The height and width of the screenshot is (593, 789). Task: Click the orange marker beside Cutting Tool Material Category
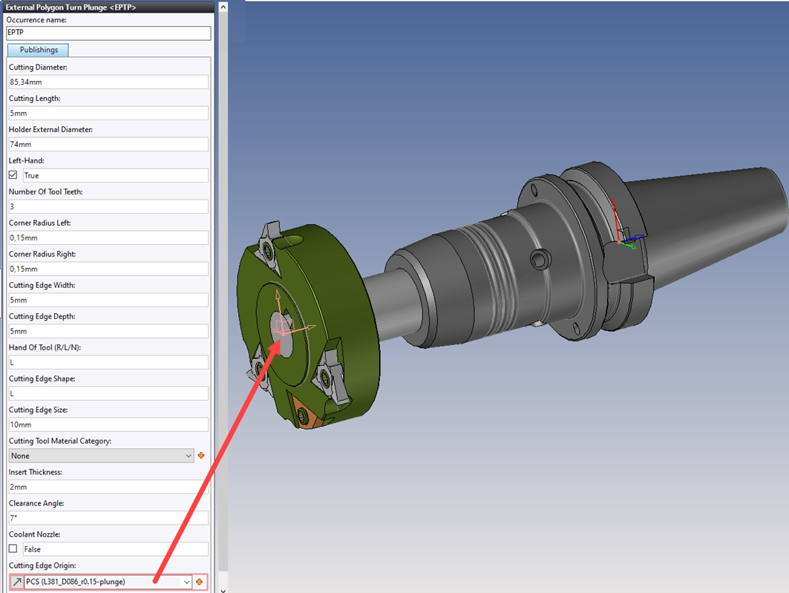[x=201, y=456]
